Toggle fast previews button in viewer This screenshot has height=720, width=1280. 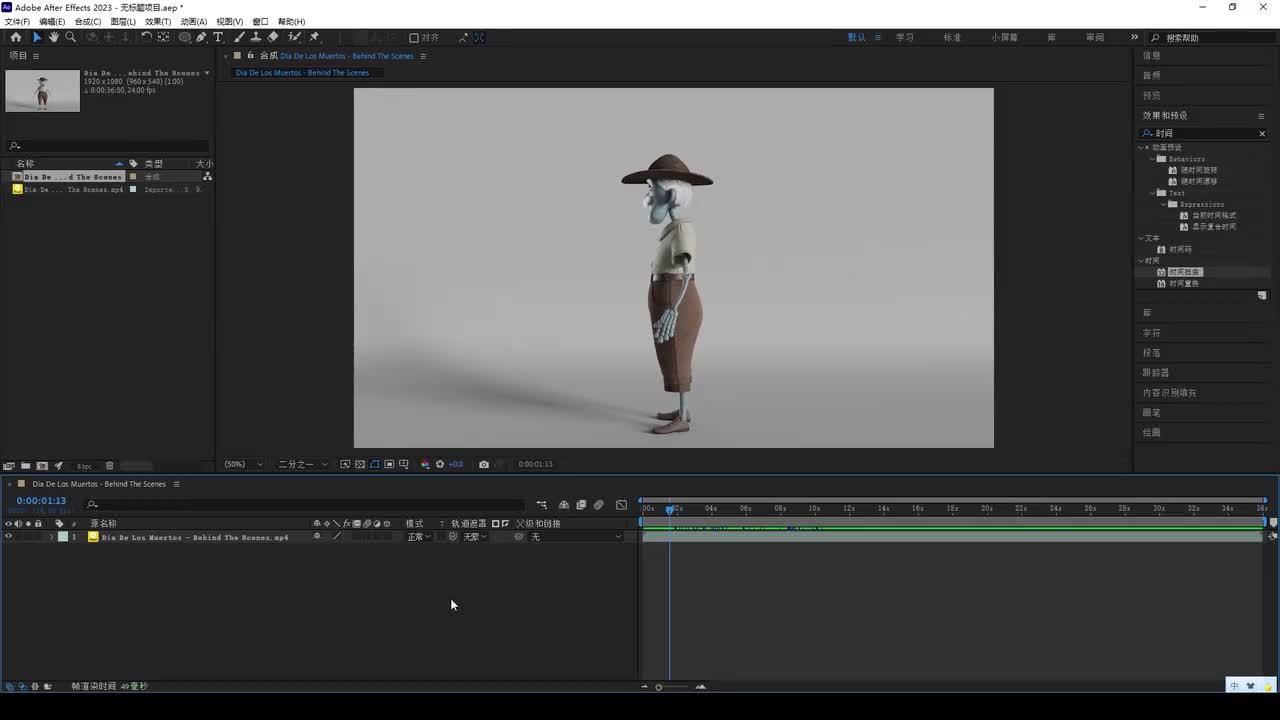point(345,464)
